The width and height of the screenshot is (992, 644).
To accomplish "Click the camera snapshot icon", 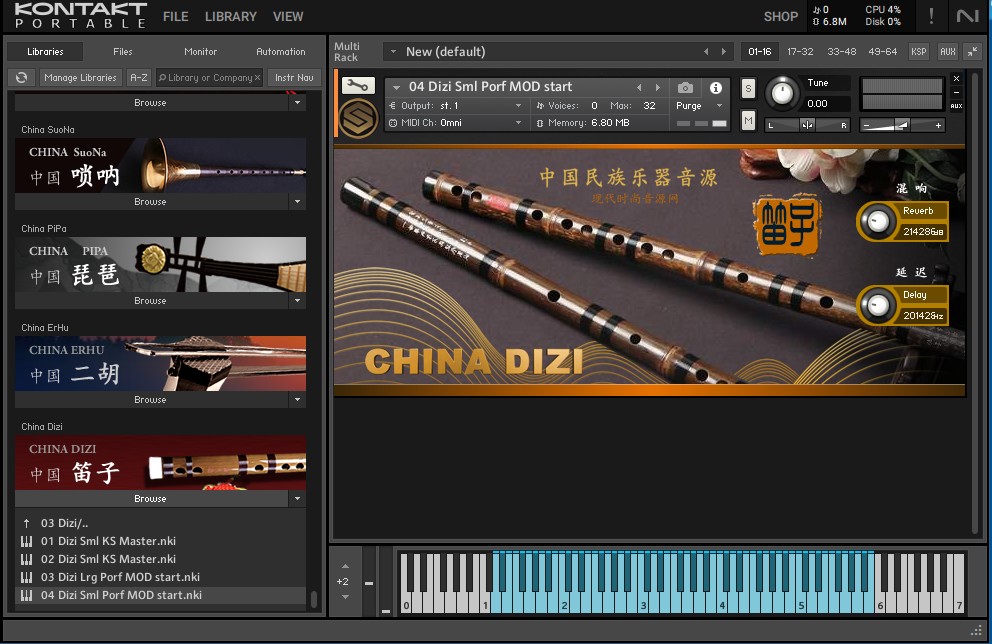I will click(x=685, y=87).
